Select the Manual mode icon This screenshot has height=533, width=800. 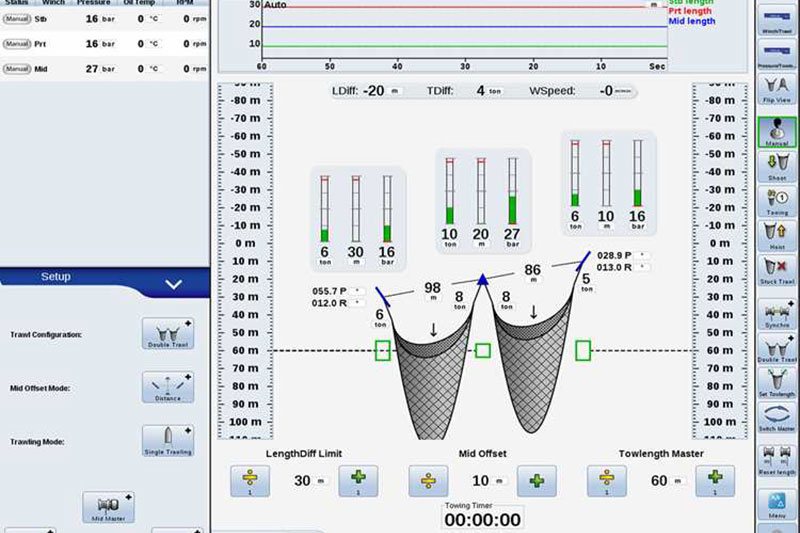point(777,132)
